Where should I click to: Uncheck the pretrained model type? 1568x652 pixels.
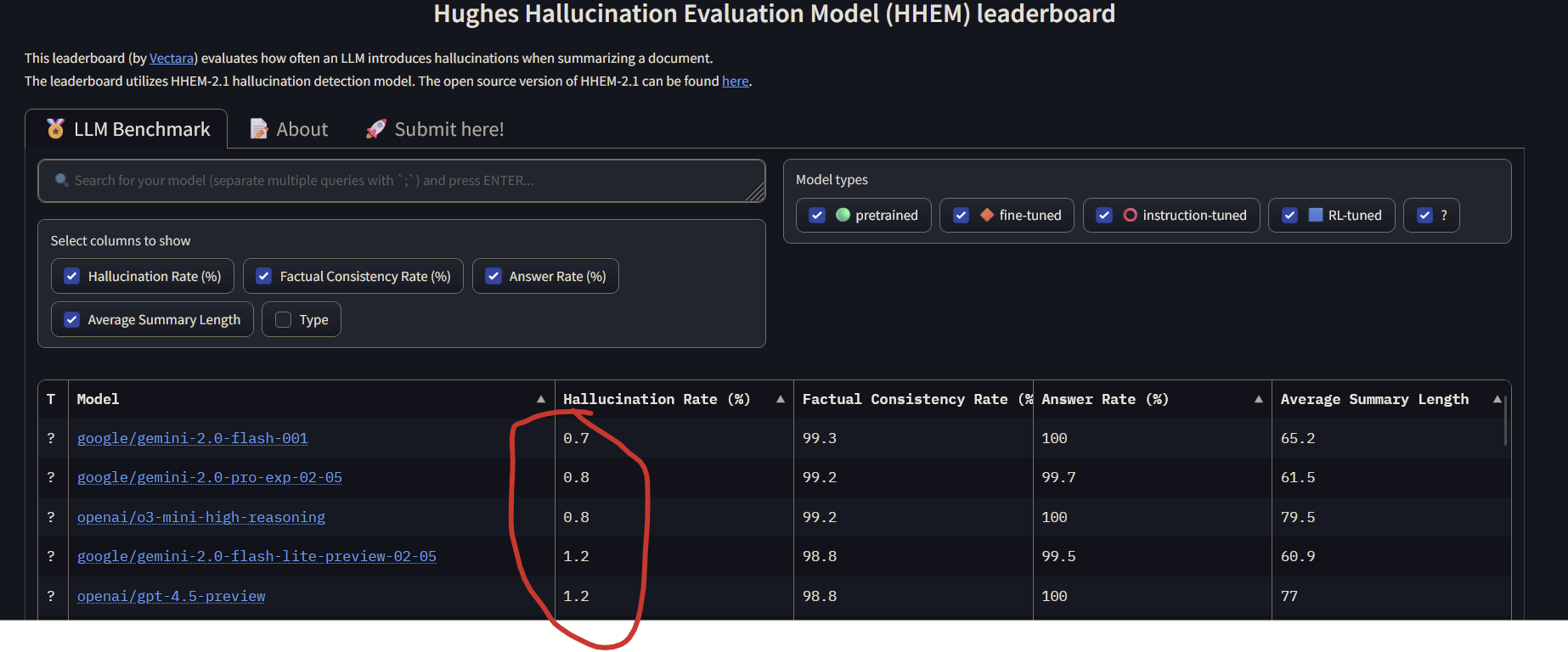(817, 215)
